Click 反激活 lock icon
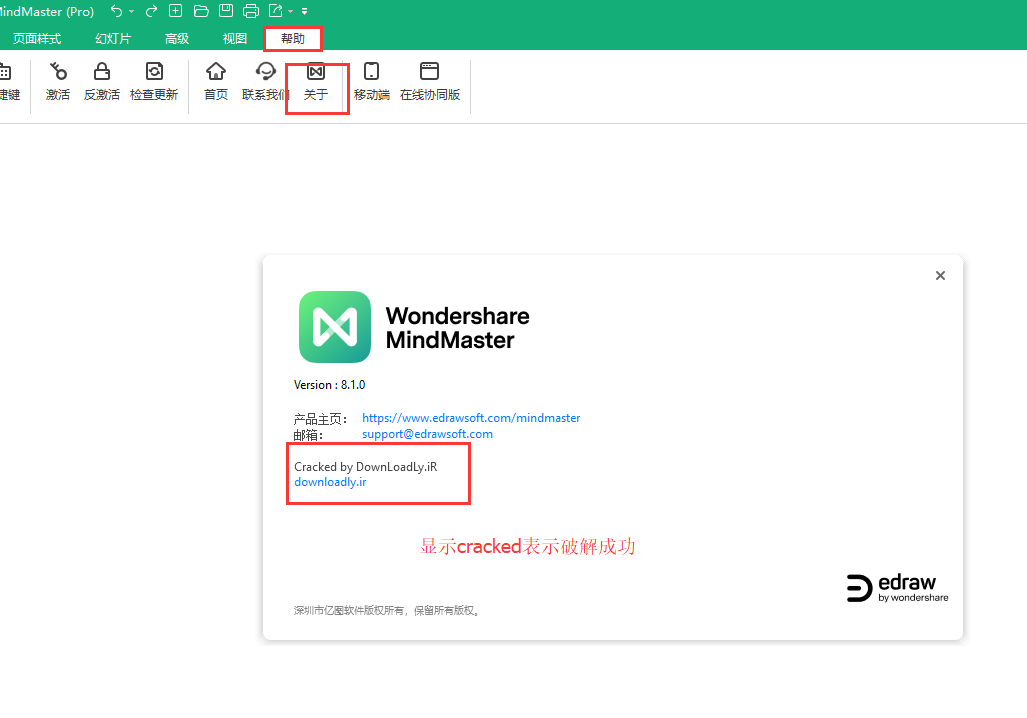Screen dimensions: 1027x718 pyautogui.click(x=102, y=81)
